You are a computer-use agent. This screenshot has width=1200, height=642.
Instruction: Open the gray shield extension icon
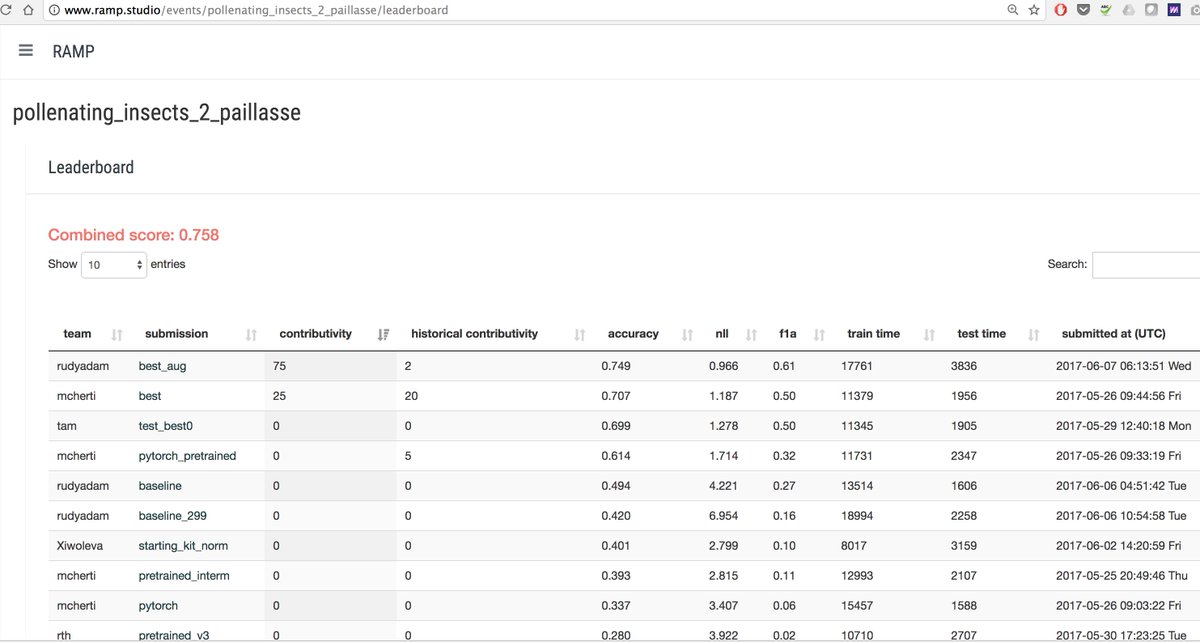(1151, 10)
